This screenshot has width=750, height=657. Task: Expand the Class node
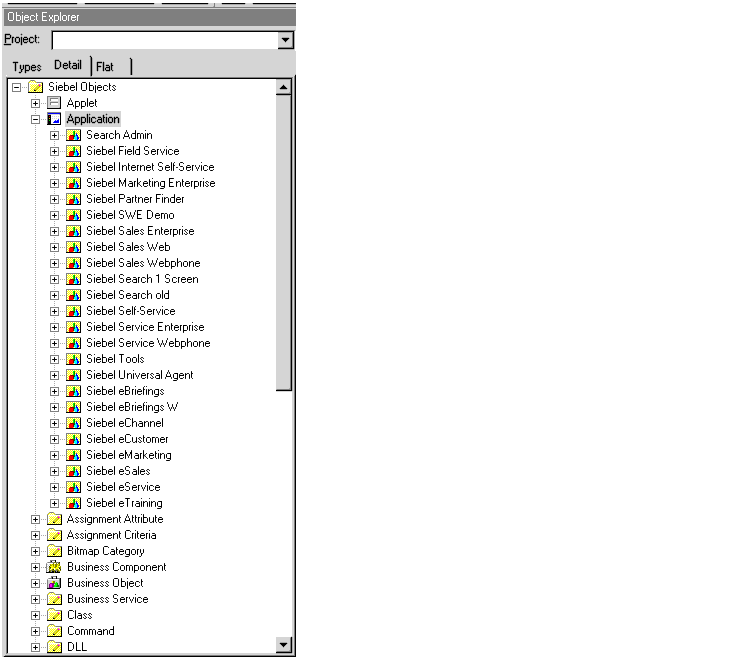pyautogui.click(x=35, y=615)
